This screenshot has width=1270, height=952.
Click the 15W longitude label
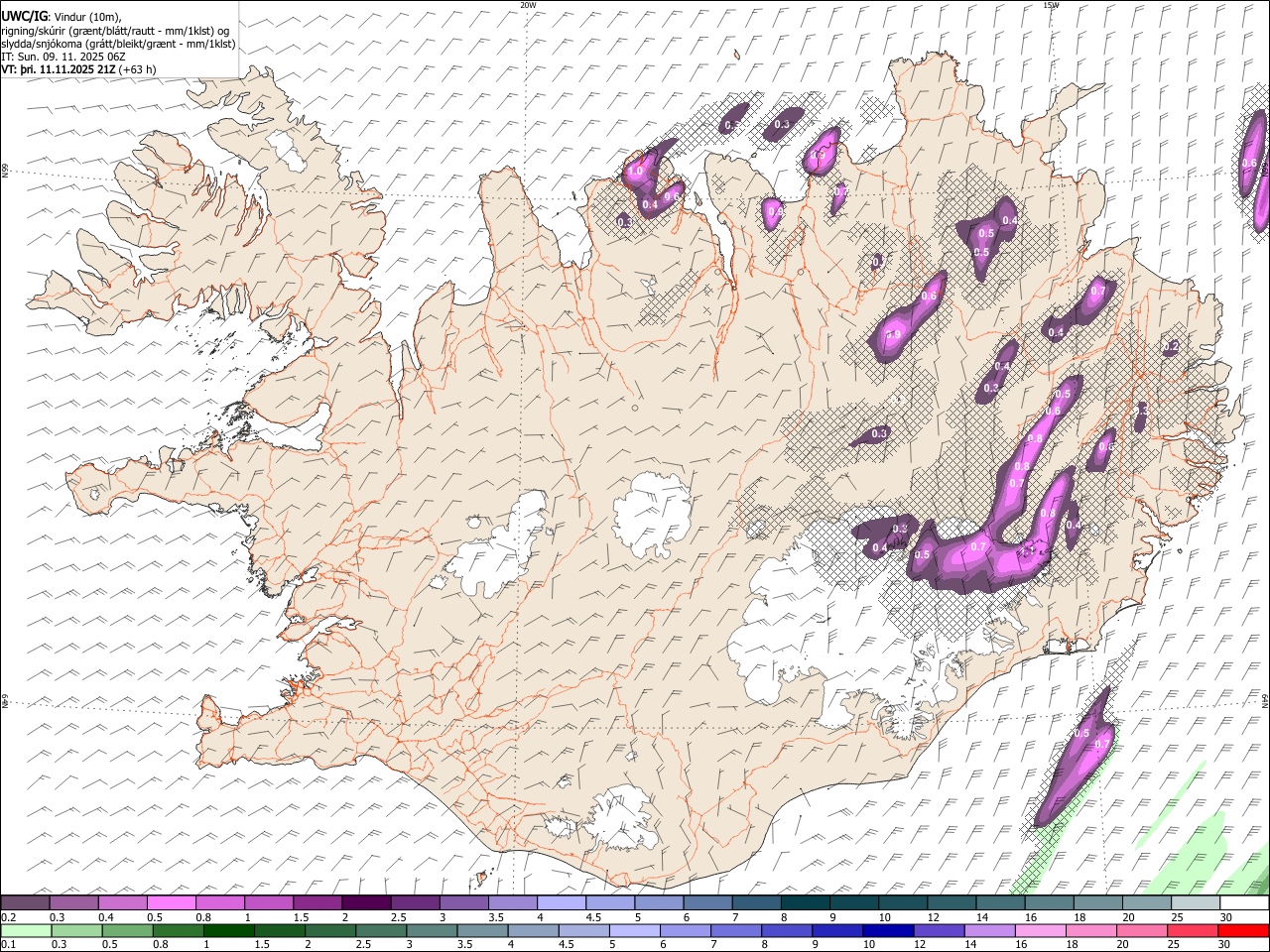click(1051, 5)
